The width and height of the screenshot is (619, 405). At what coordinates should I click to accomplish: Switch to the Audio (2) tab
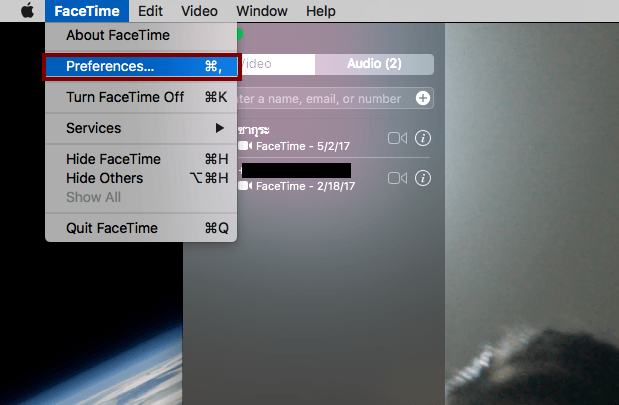pyautogui.click(x=374, y=64)
